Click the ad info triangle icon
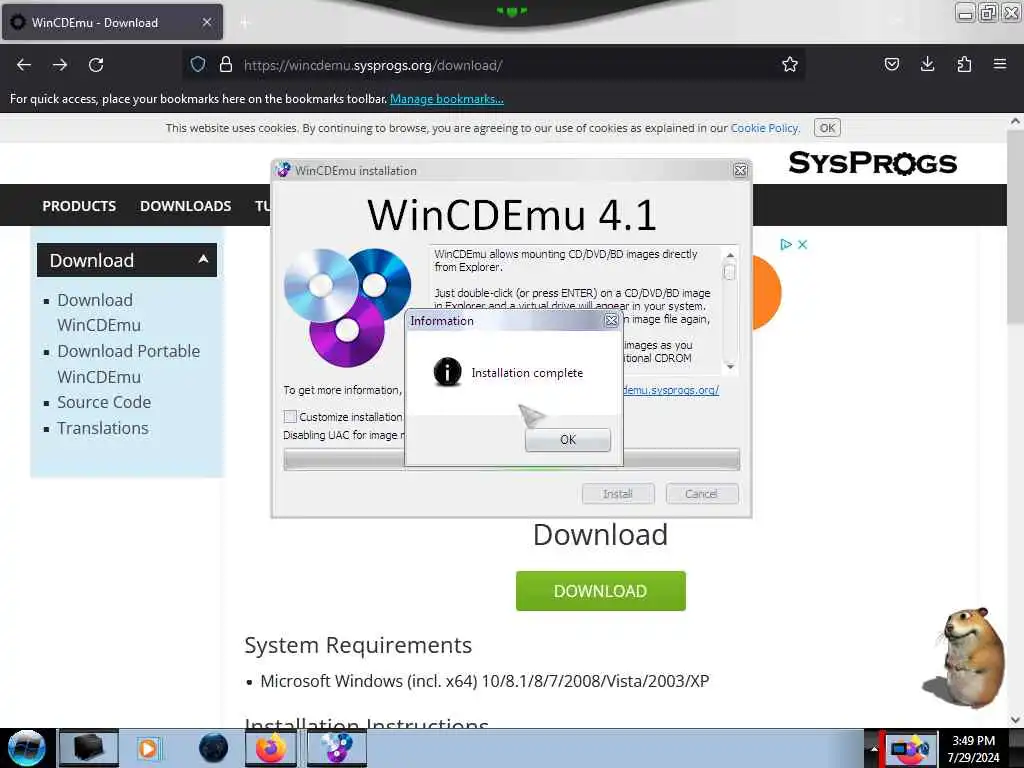This screenshot has height=768, width=1024. [x=786, y=244]
